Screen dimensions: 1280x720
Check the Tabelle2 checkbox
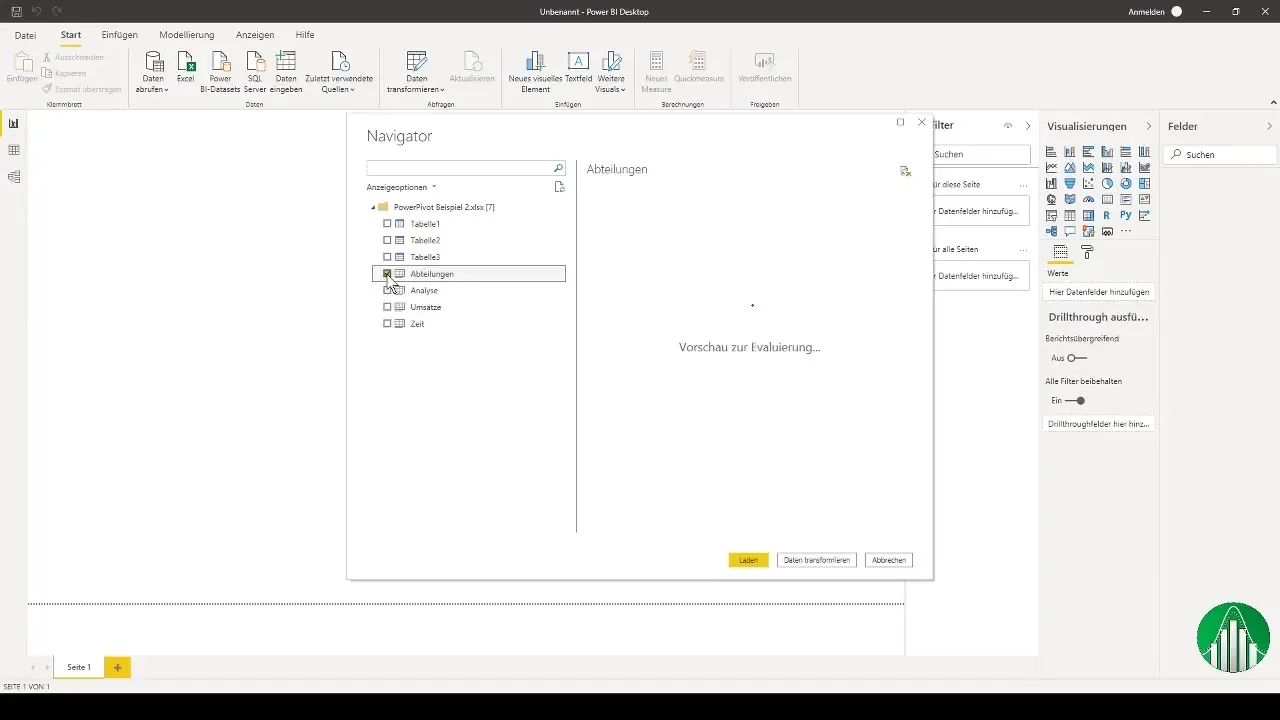click(x=387, y=240)
